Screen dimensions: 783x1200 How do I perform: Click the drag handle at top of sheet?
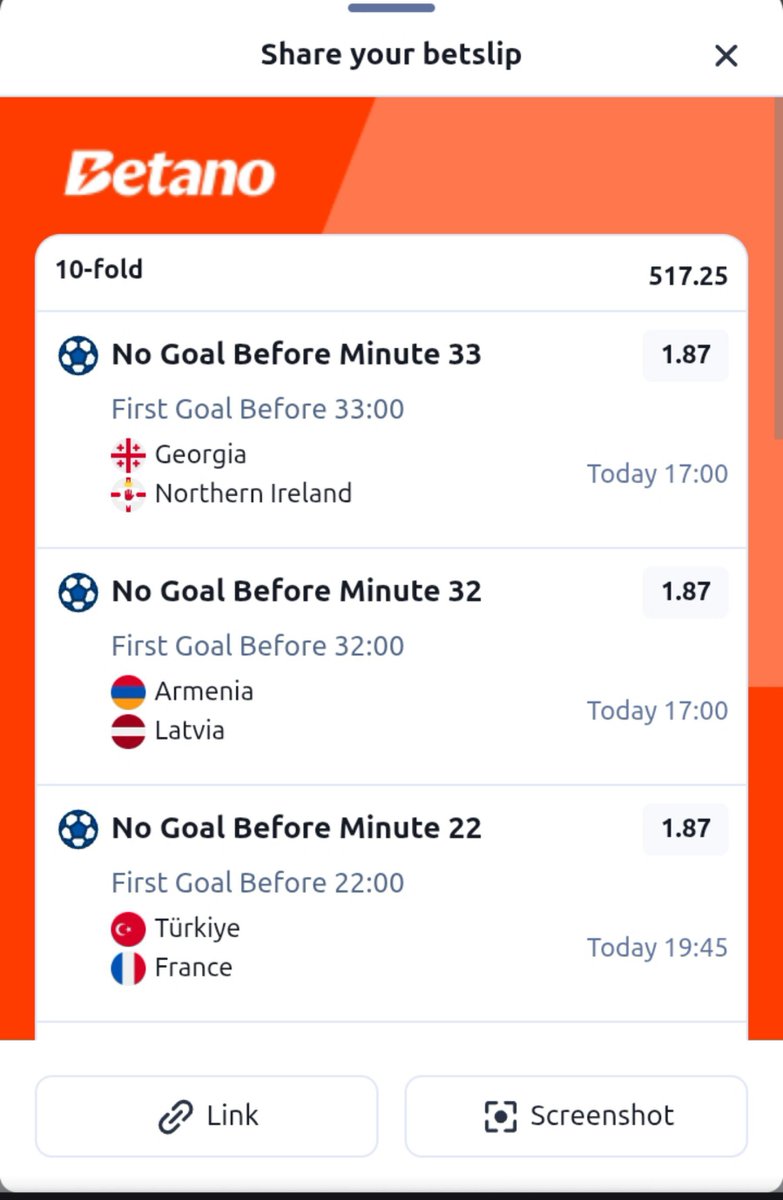[x=391, y=8]
